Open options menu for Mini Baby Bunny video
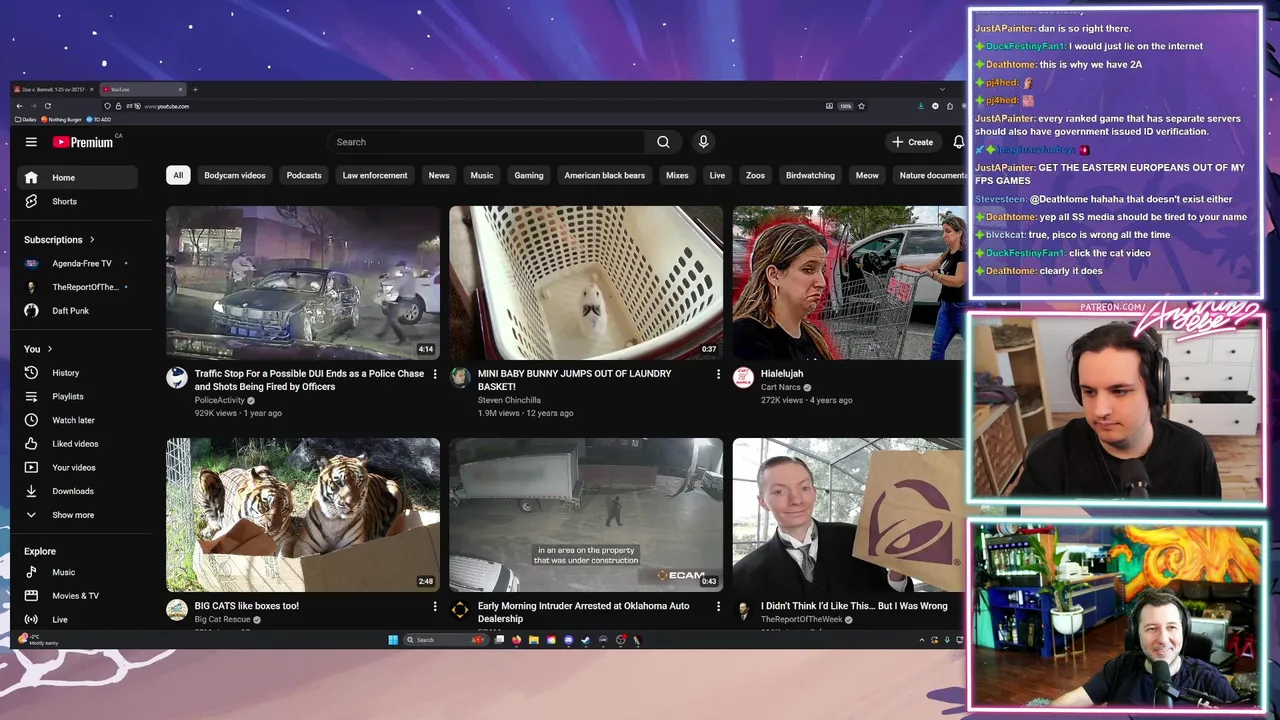The image size is (1280, 720). tap(717, 374)
